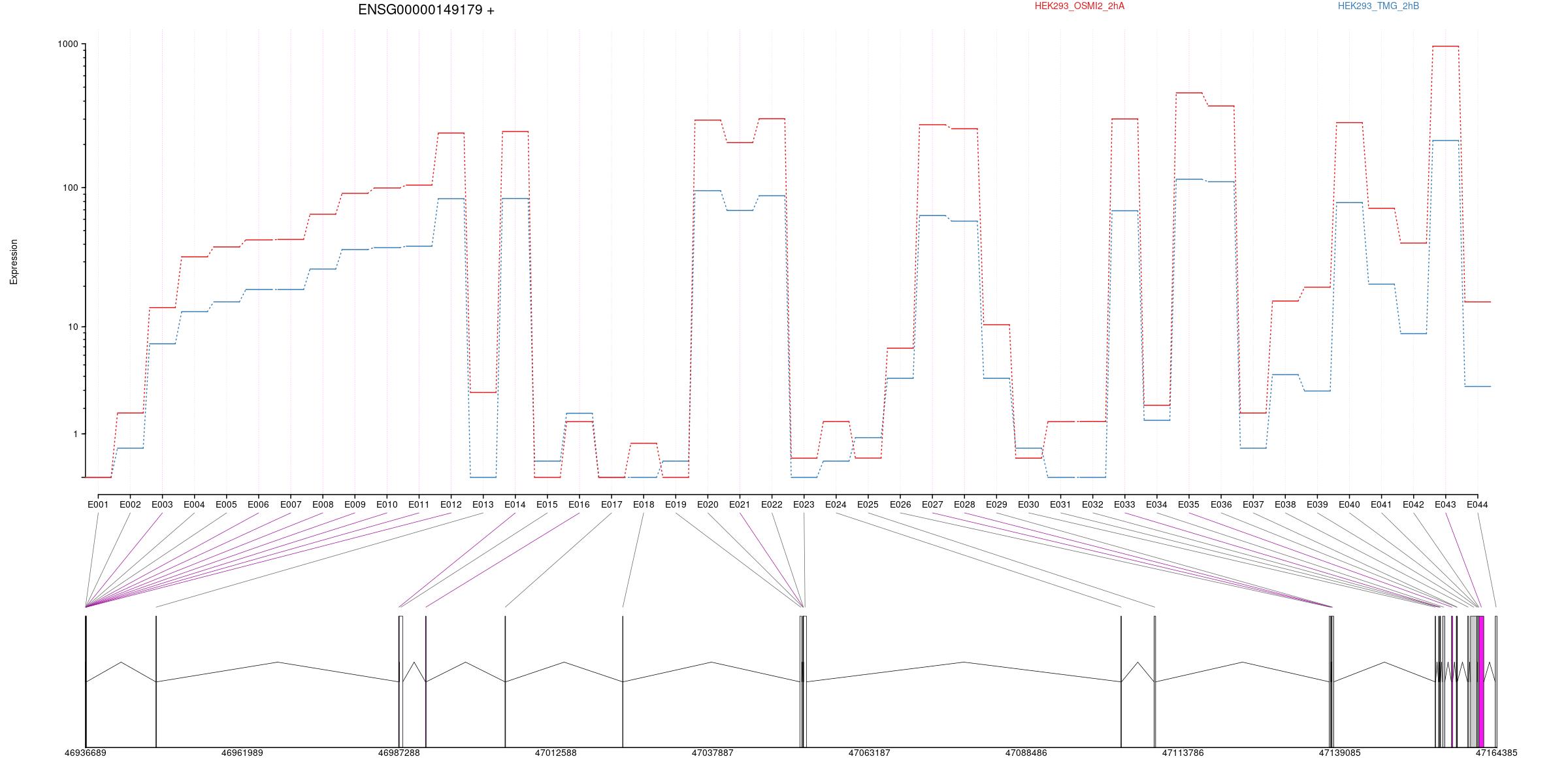Image resolution: width=1568 pixels, height=784 pixels.
Task: Click exon label E016
Action: click(579, 504)
